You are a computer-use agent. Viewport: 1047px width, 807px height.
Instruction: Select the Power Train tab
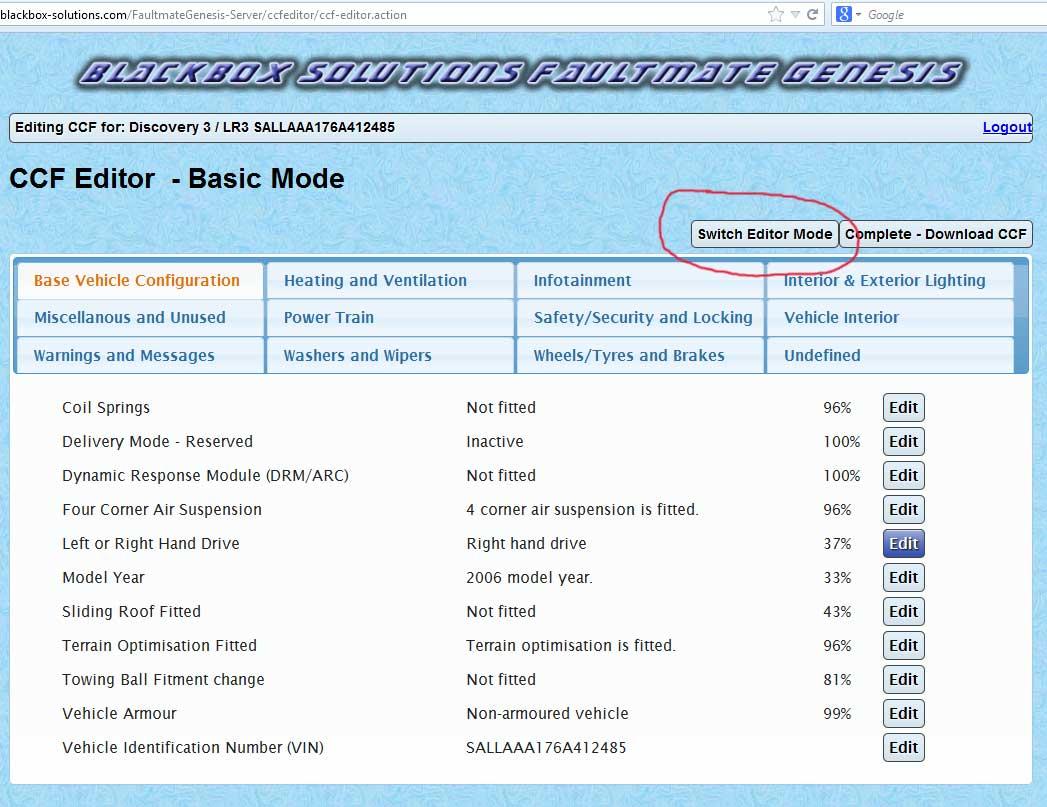pos(329,318)
